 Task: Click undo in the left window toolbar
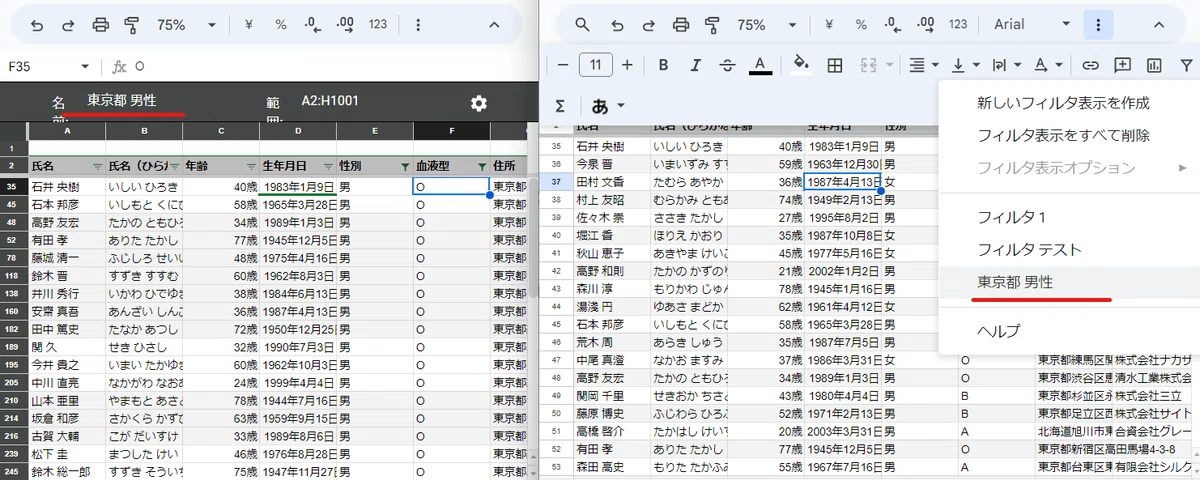(37, 24)
